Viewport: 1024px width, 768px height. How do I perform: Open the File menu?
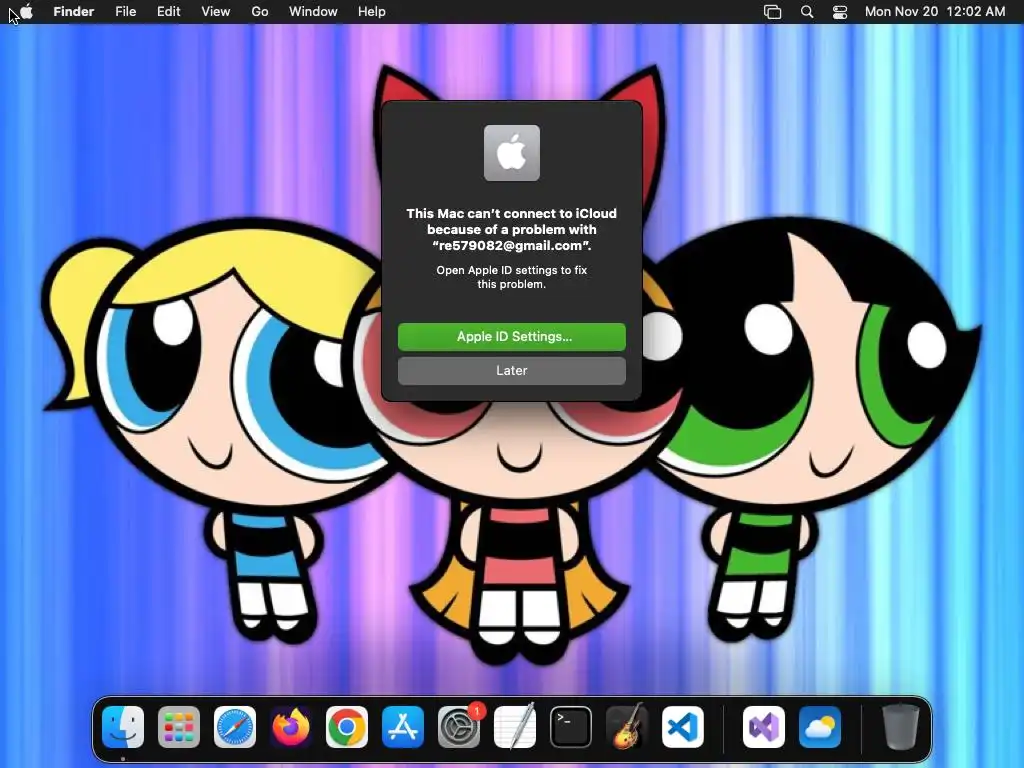[125, 12]
